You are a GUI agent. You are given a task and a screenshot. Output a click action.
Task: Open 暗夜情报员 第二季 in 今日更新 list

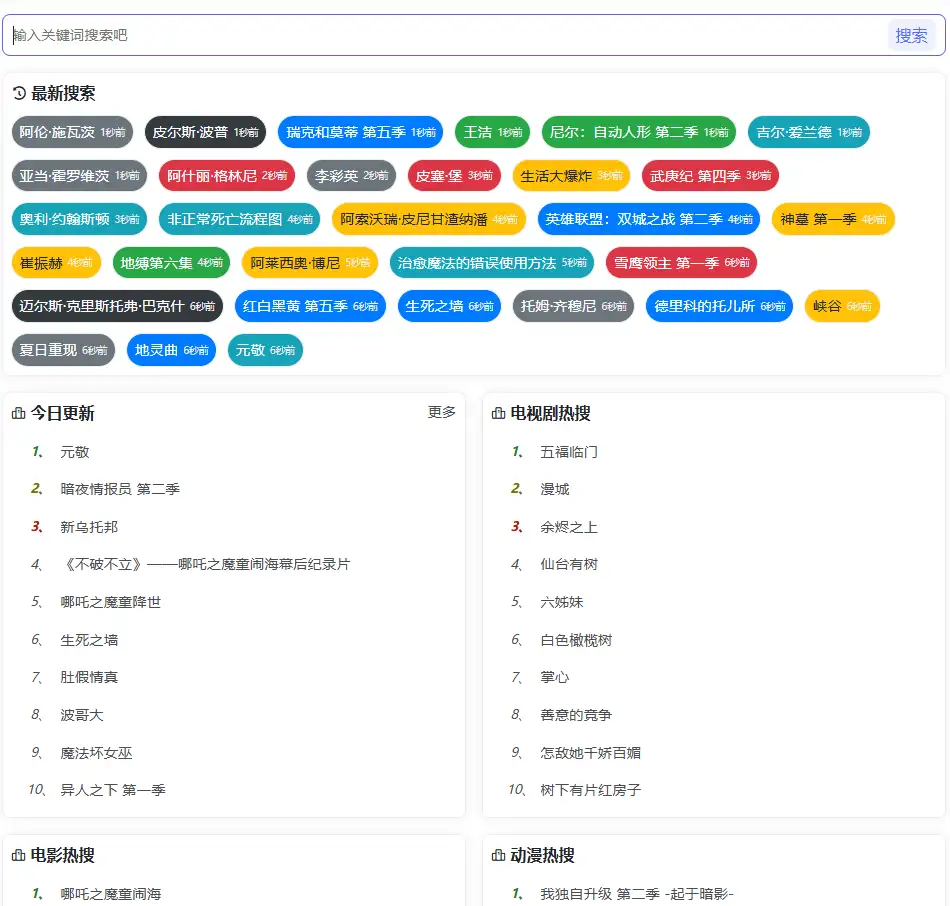120,489
